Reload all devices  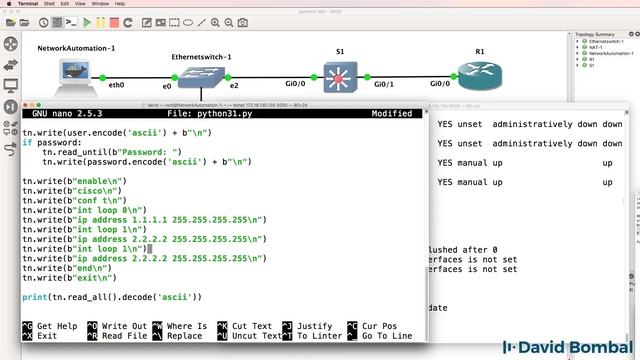pyautogui.click(x=128, y=23)
